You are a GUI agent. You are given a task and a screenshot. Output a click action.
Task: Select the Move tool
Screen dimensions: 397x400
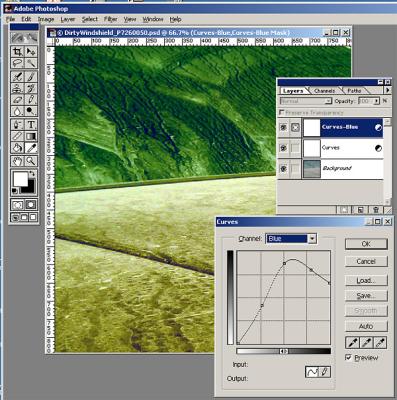click(31, 52)
